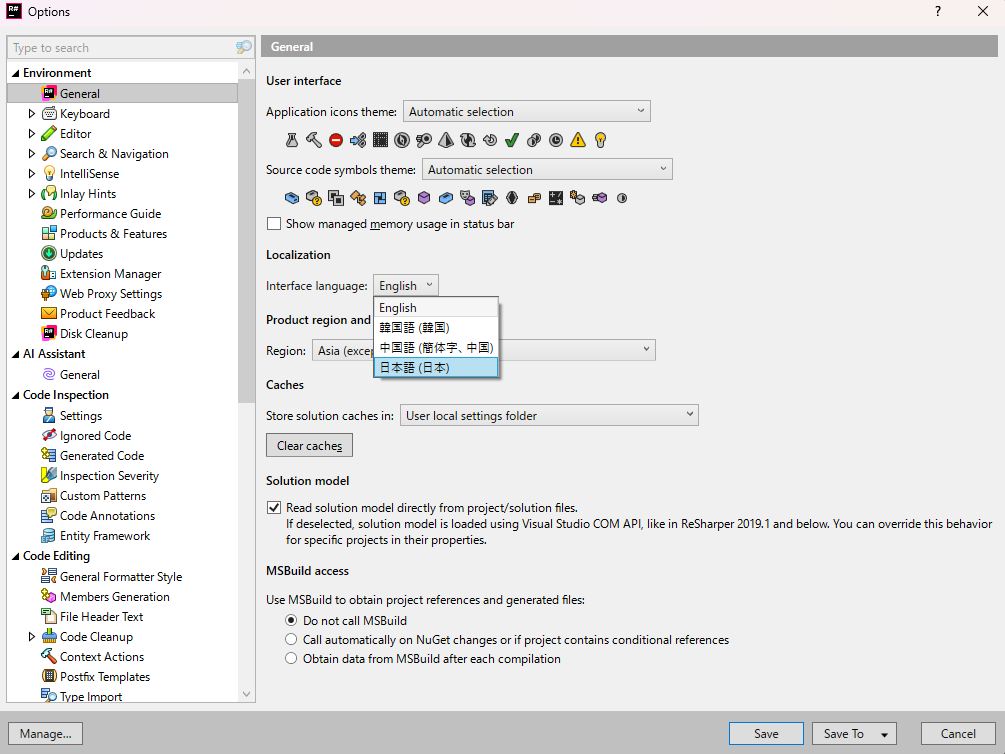Select Obtain data from MSBuild after compilation
Image resolution: width=1005 pixels, height=754 pixels.
point(291,658)
